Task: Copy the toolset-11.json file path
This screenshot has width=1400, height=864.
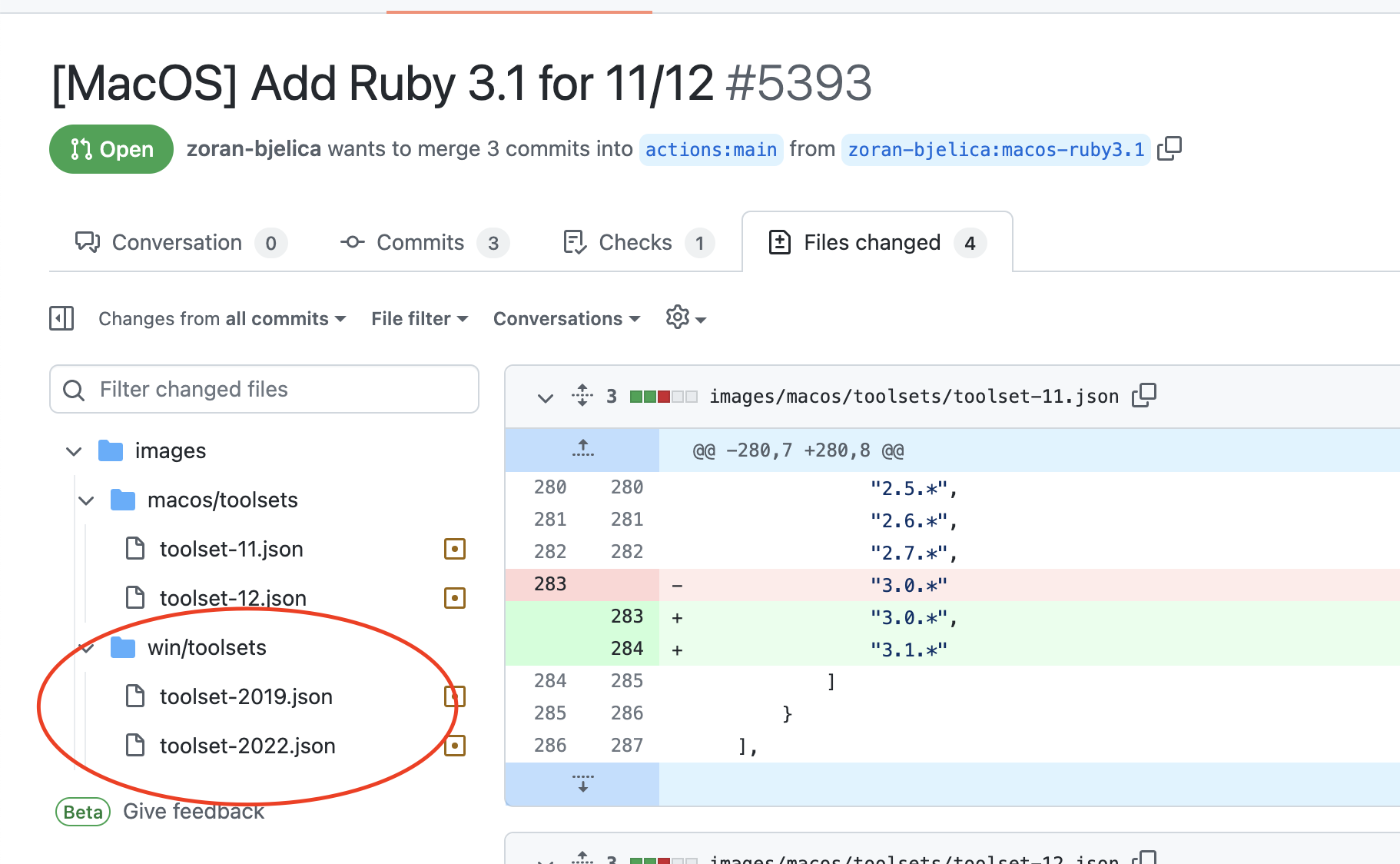Action: point(1144,395)
